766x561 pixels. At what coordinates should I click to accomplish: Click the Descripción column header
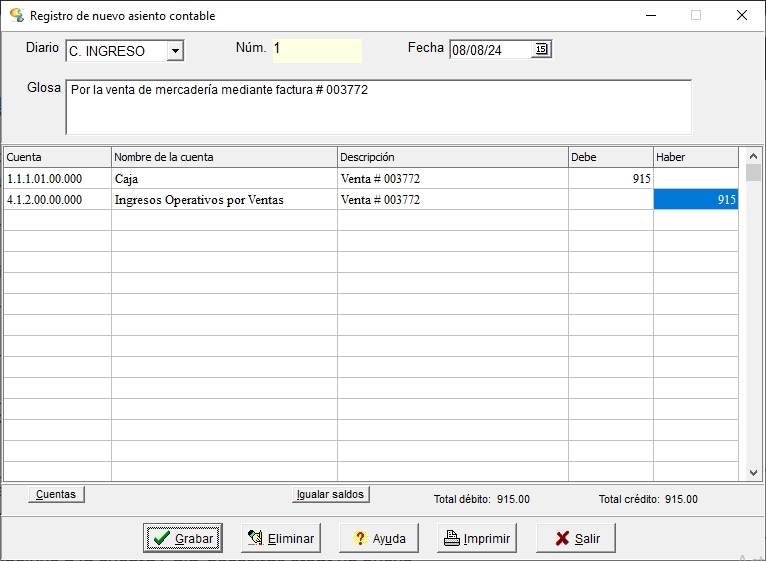452,157
